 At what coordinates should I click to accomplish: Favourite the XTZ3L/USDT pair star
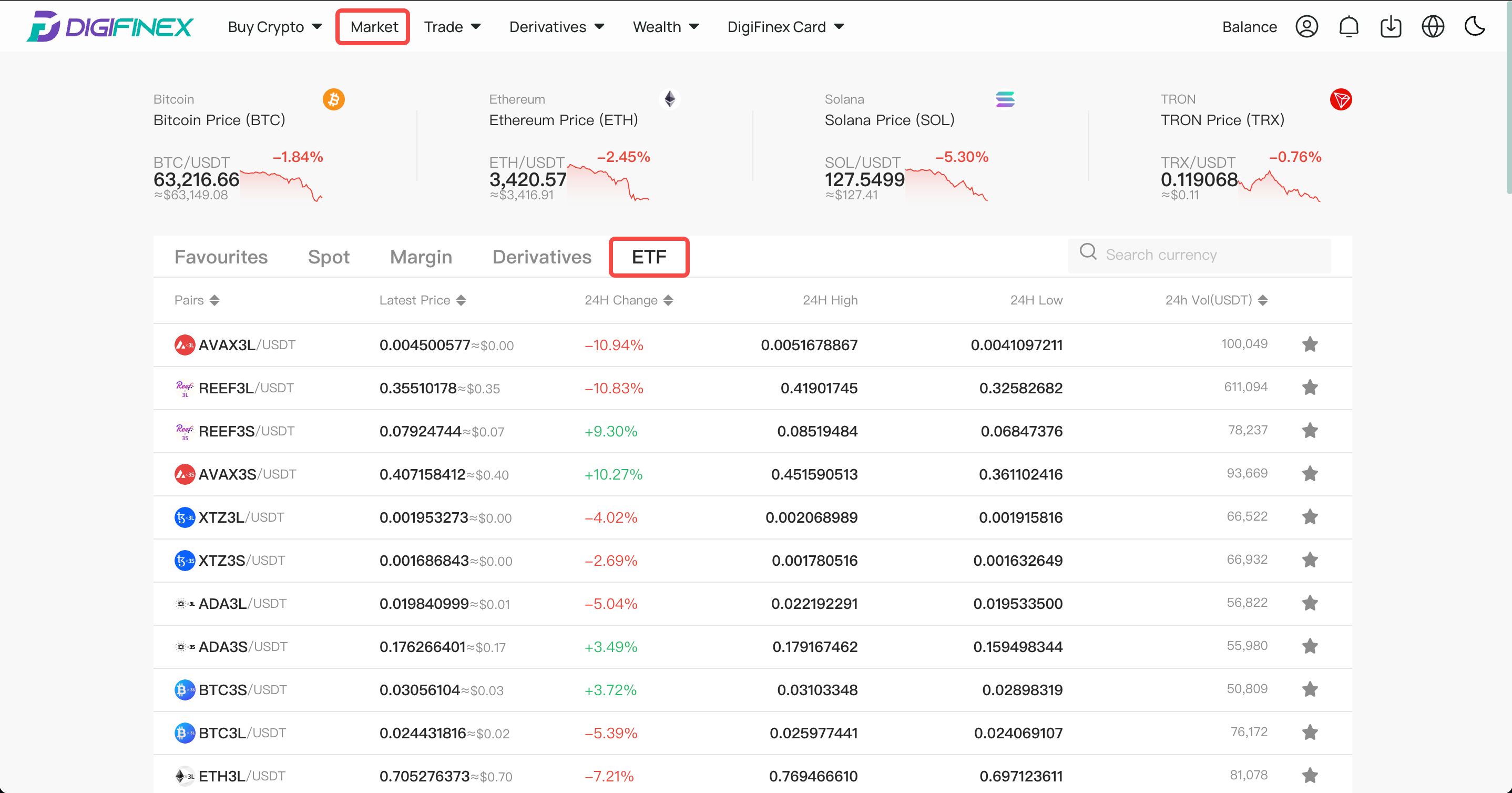(x=1310, y=516)
